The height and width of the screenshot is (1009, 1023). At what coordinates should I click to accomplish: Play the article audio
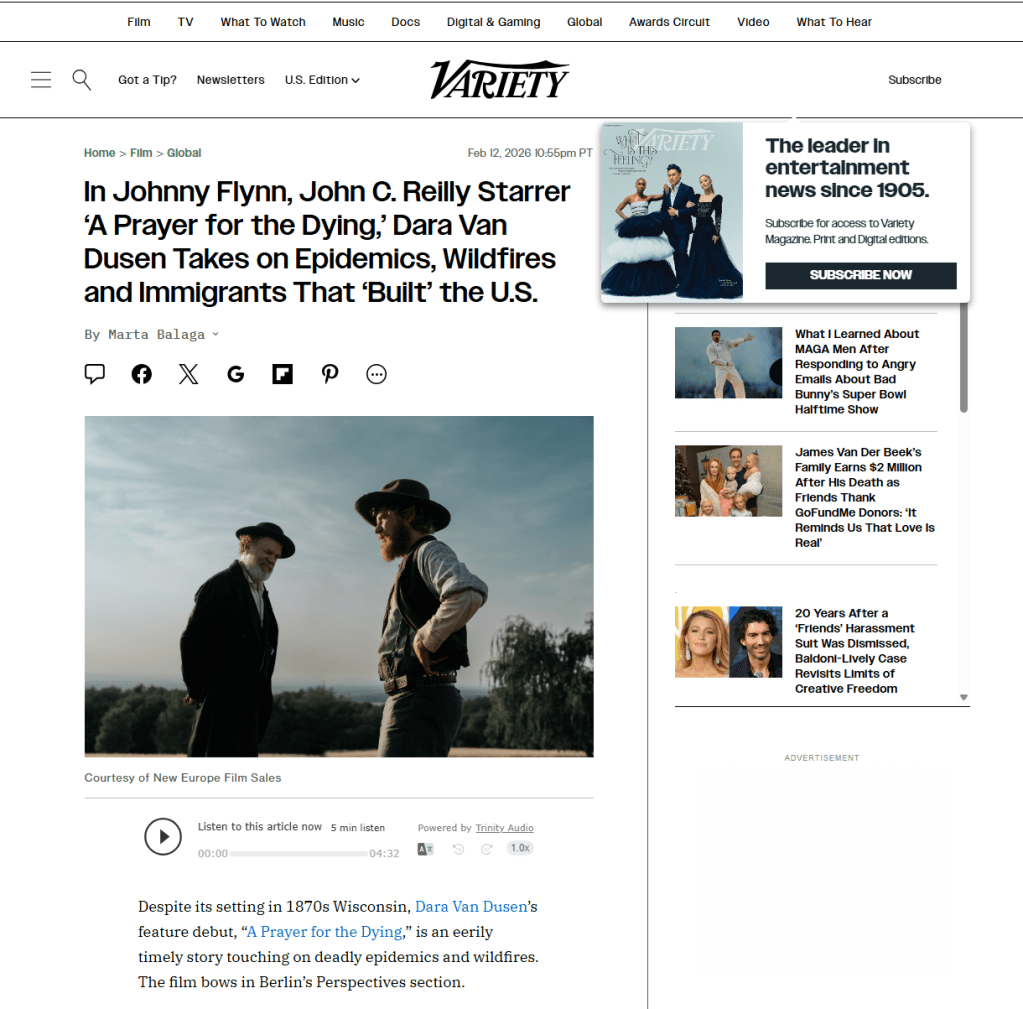tap(163, 836)
